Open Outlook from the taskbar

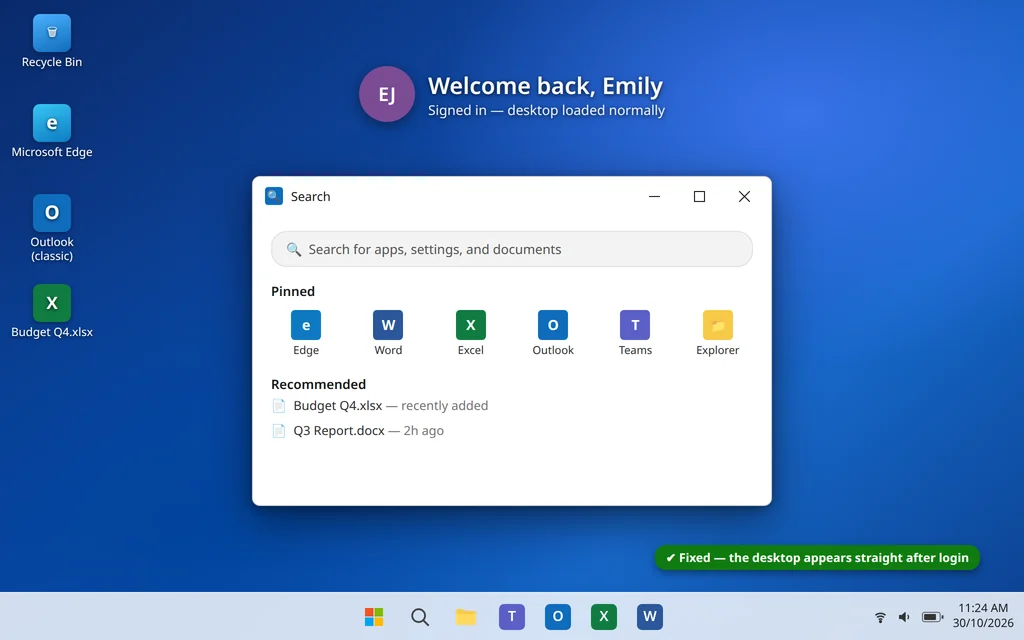558,616
